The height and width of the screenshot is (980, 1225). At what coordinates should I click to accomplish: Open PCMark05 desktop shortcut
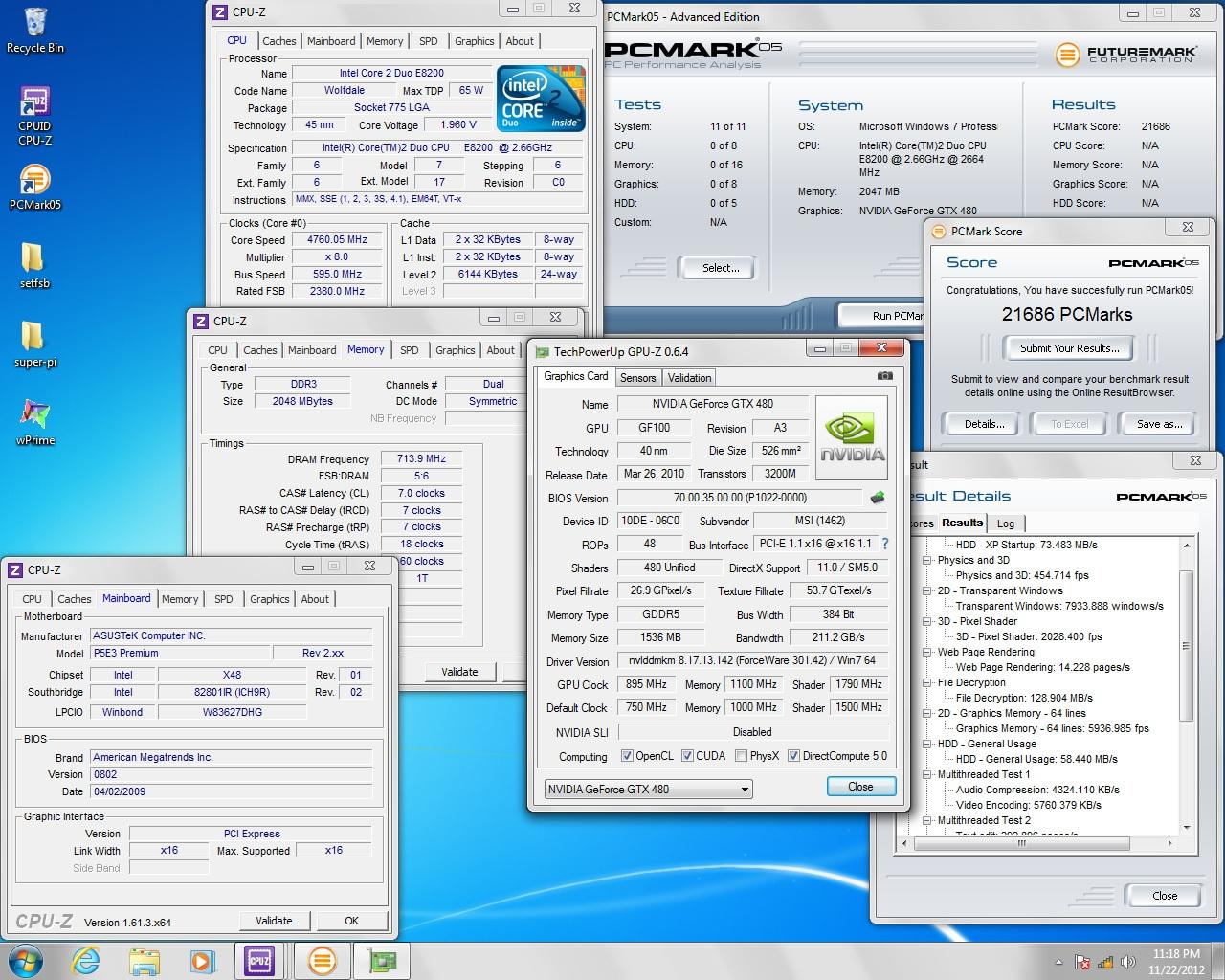34,187
